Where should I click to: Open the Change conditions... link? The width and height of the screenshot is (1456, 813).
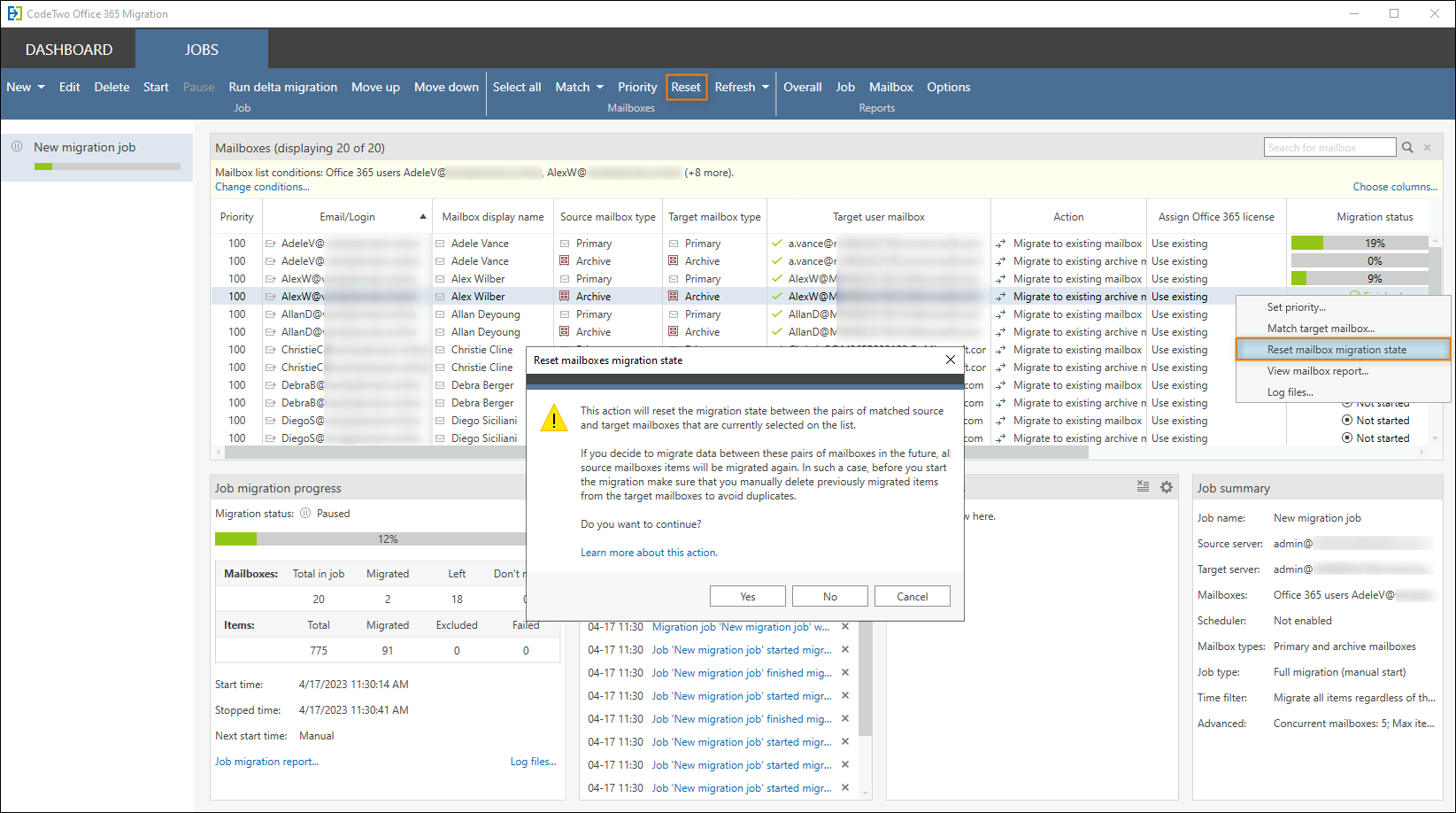click(262, 187)
